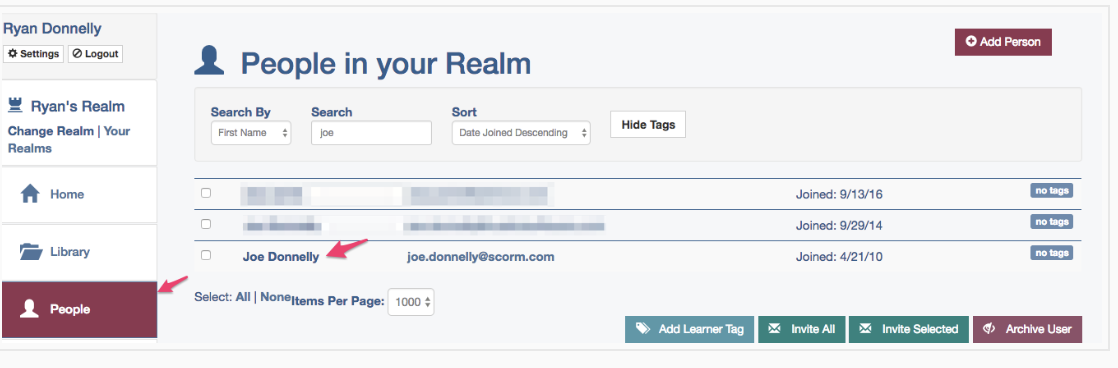Click the Logout button
Screen dimensions: 1118x368
(95, 54)
